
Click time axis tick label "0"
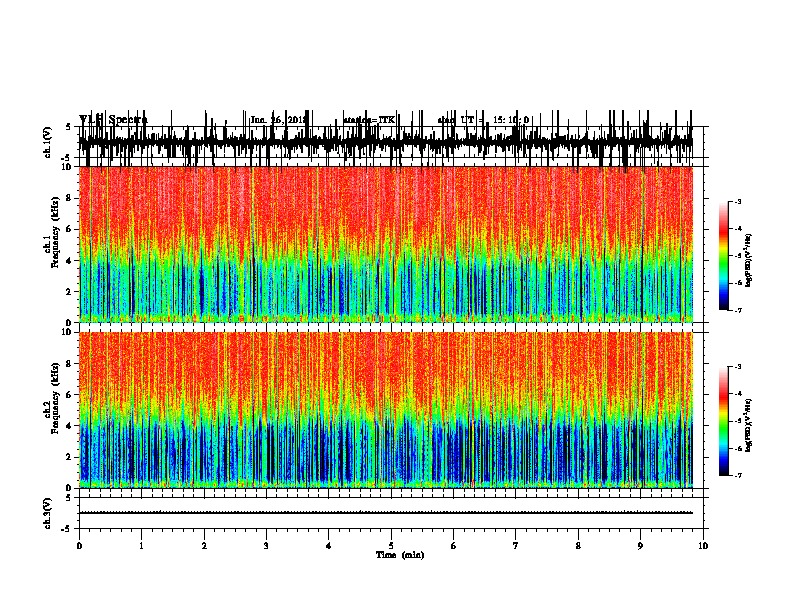tap(79, 546)
